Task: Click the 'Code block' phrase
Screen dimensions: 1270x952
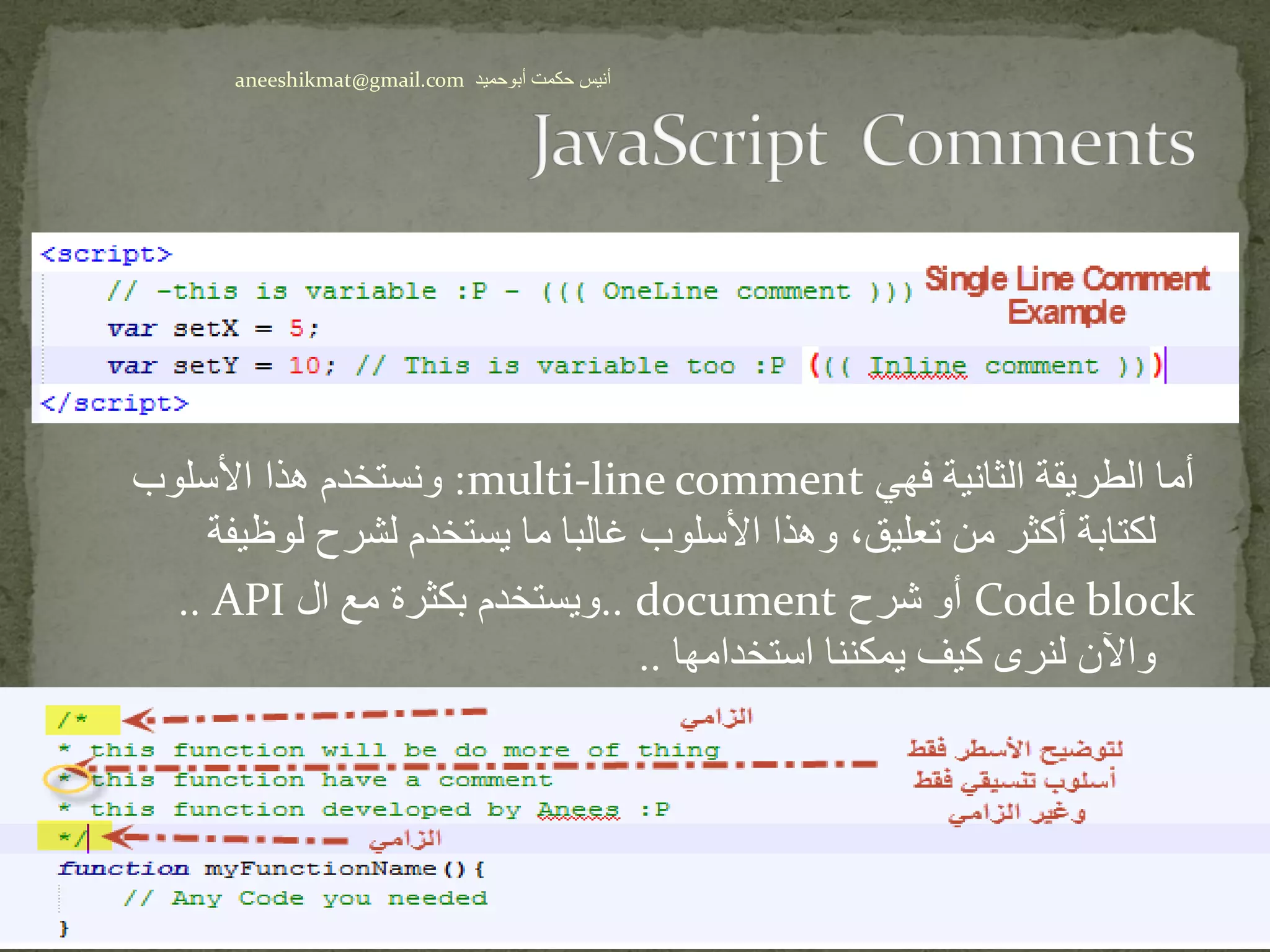Action: pyautogui.click(x=1084, y=600)
